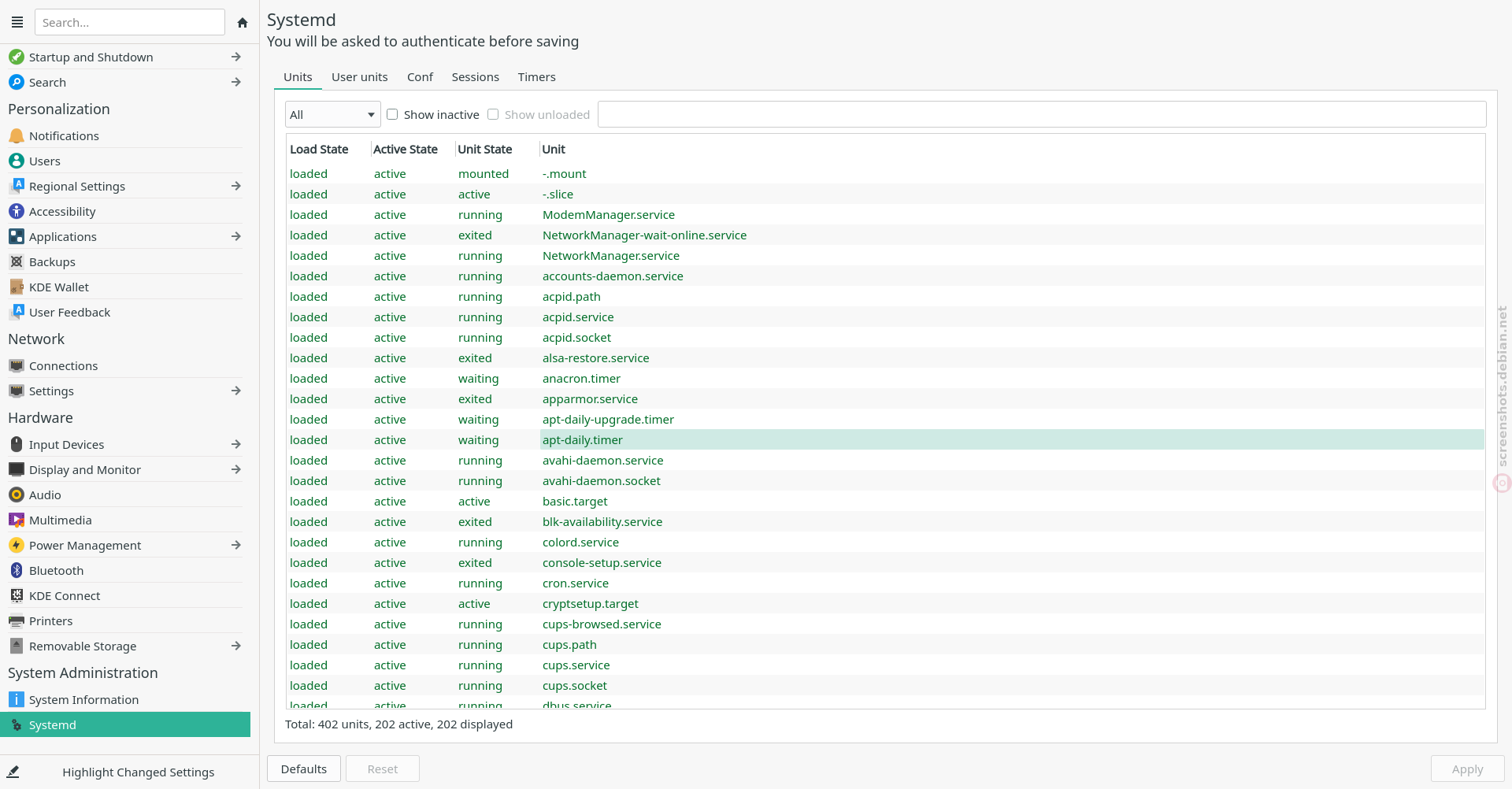Open KDE Wallet icon
The height and width of the screenshot is (789, 1512).
click(x=17, y=287)
